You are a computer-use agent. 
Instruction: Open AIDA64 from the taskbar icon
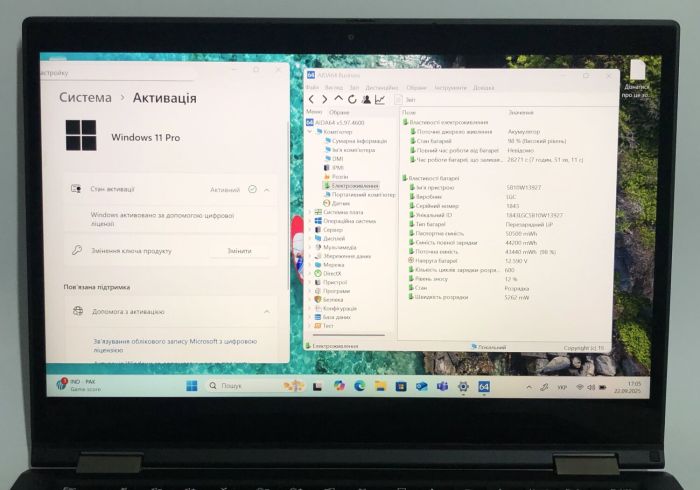pos(484,386)
